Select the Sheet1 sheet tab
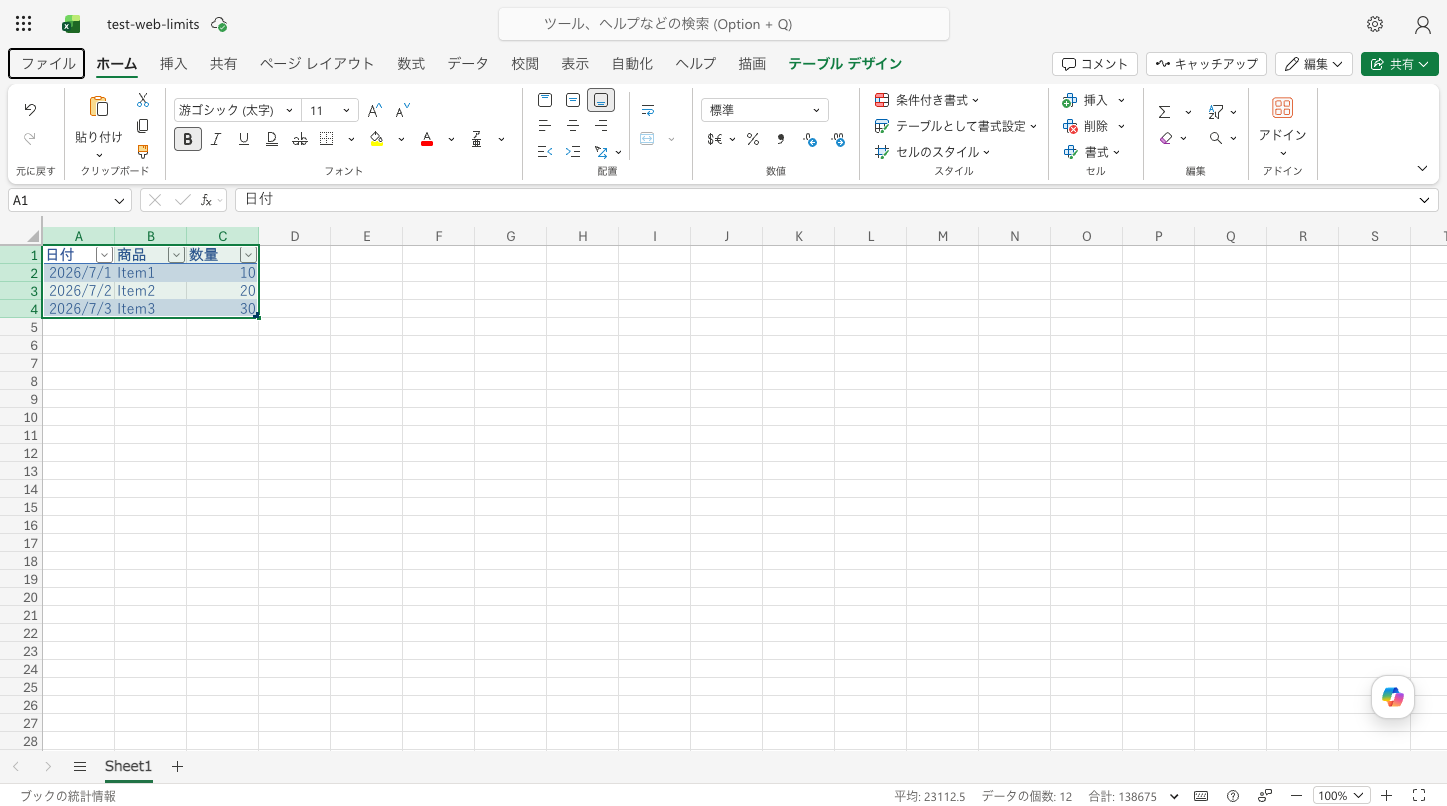The height and width of the screenshot is (806, 1447). [x=128, y=766]
